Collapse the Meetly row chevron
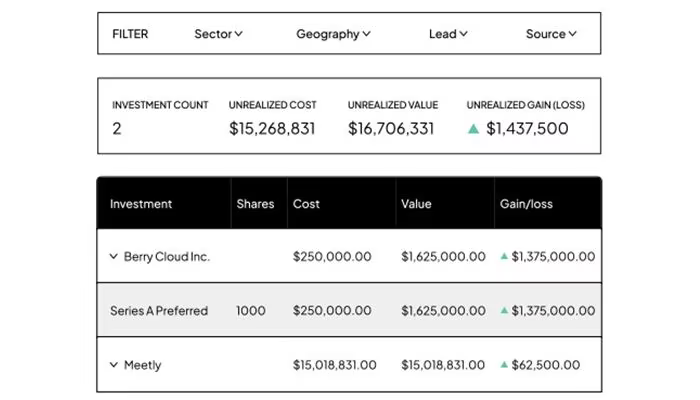Screen dimensions: 700x400 [114, 365]
